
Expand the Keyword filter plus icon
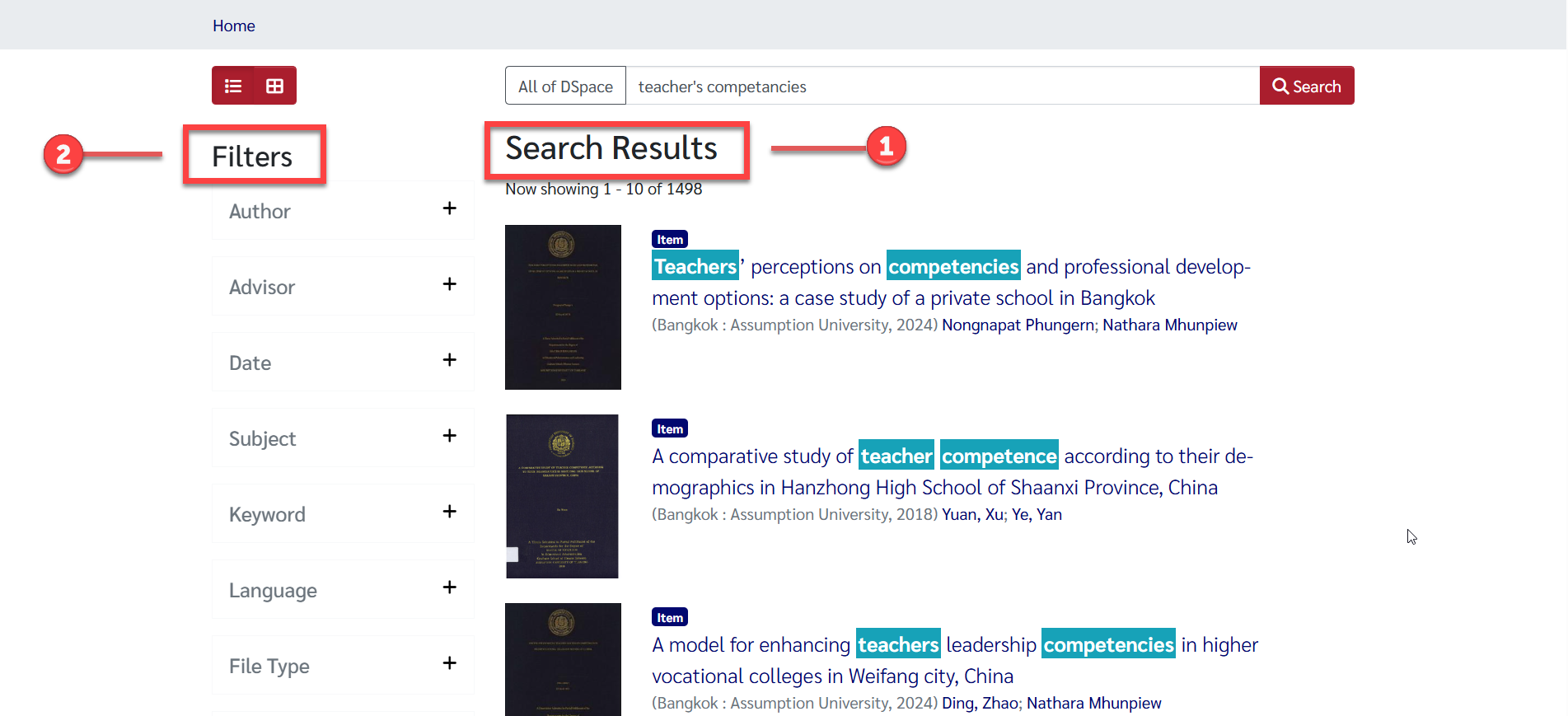click(x=449, y=512)
